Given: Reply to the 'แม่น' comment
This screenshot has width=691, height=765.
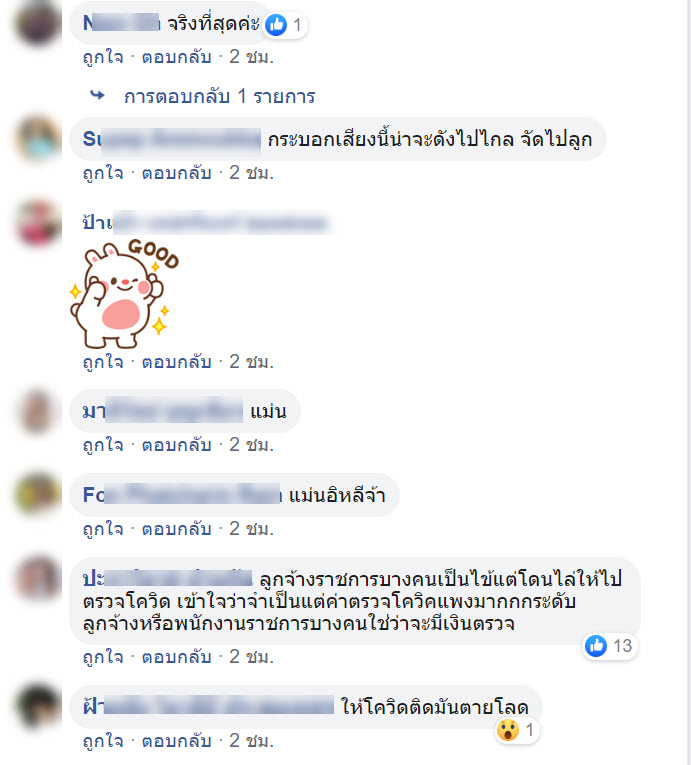Looking at the screenshot, I should tap(177, 445).
